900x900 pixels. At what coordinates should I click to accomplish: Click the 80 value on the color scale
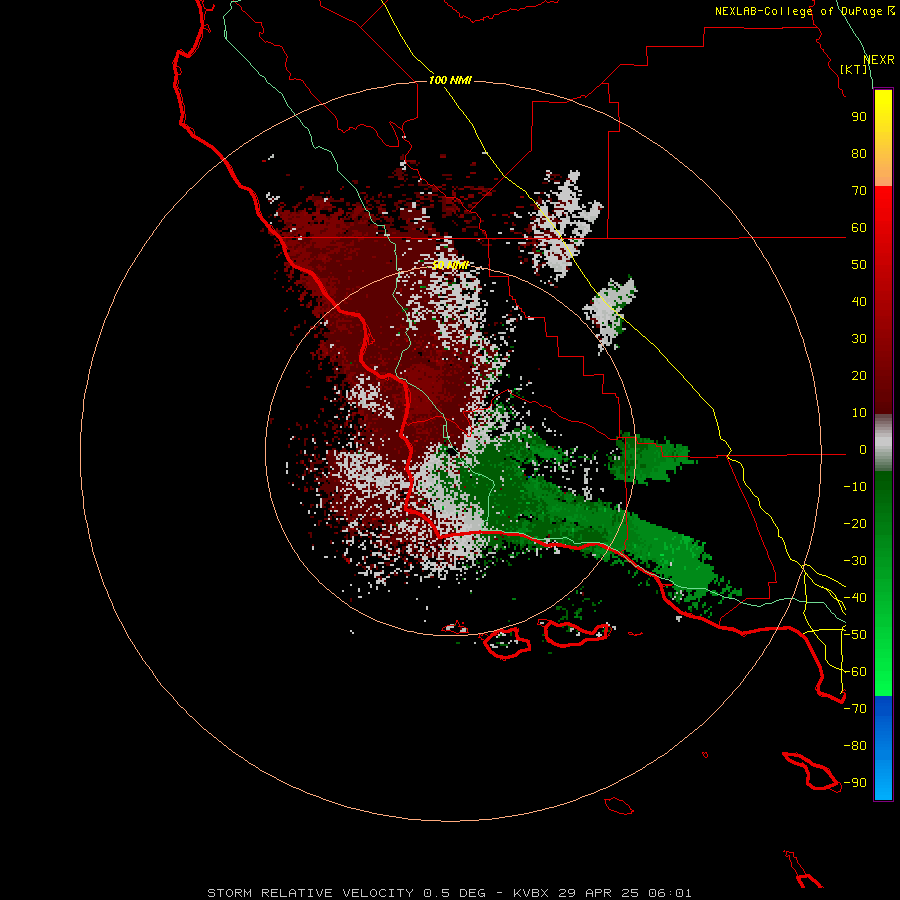tap(859, 154)
